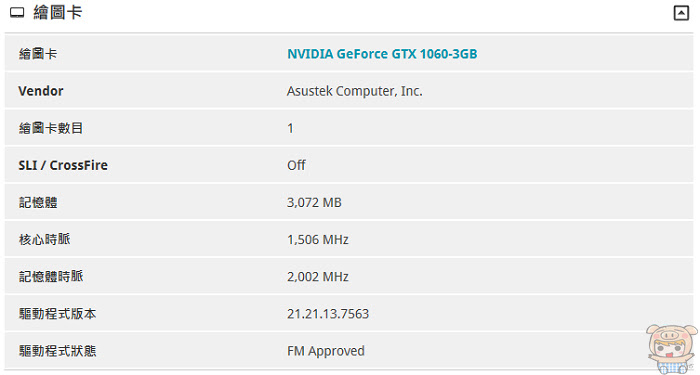The image size is (700, 375).
Task: Select the Vendor row label
Action: click(x=41, y=91)
